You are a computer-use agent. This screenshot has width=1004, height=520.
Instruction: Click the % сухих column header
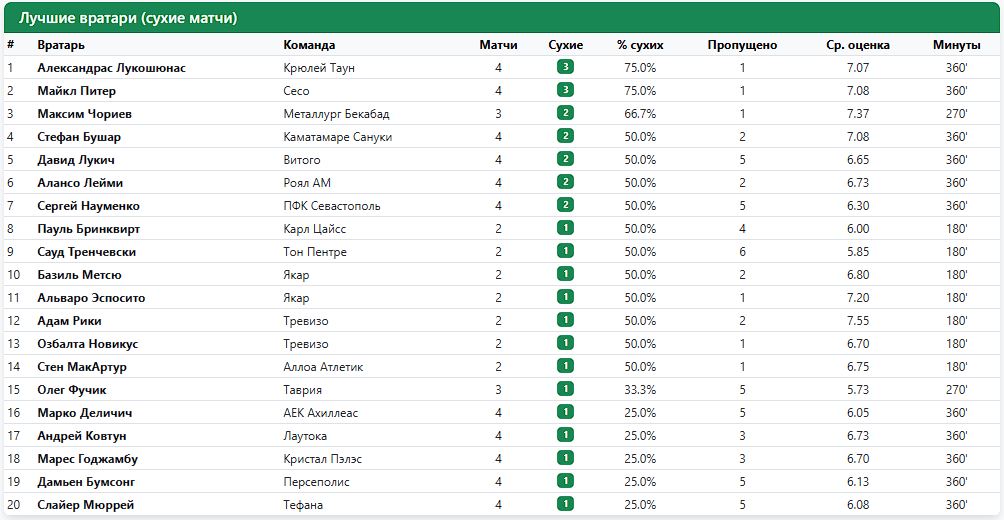point(640,45)
